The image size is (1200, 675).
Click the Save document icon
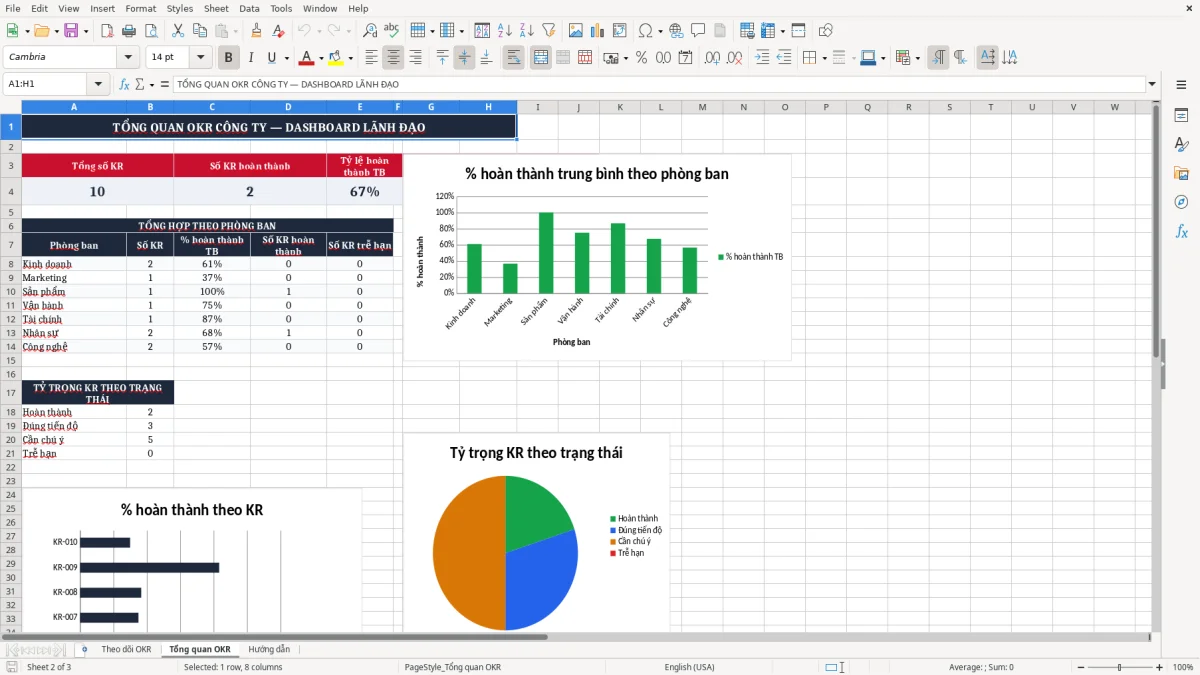click(x=72, y=31)
